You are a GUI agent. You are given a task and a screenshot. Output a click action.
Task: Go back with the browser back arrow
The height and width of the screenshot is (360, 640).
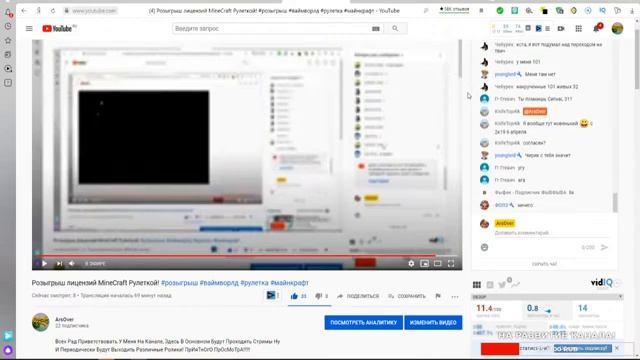point(24,11)
